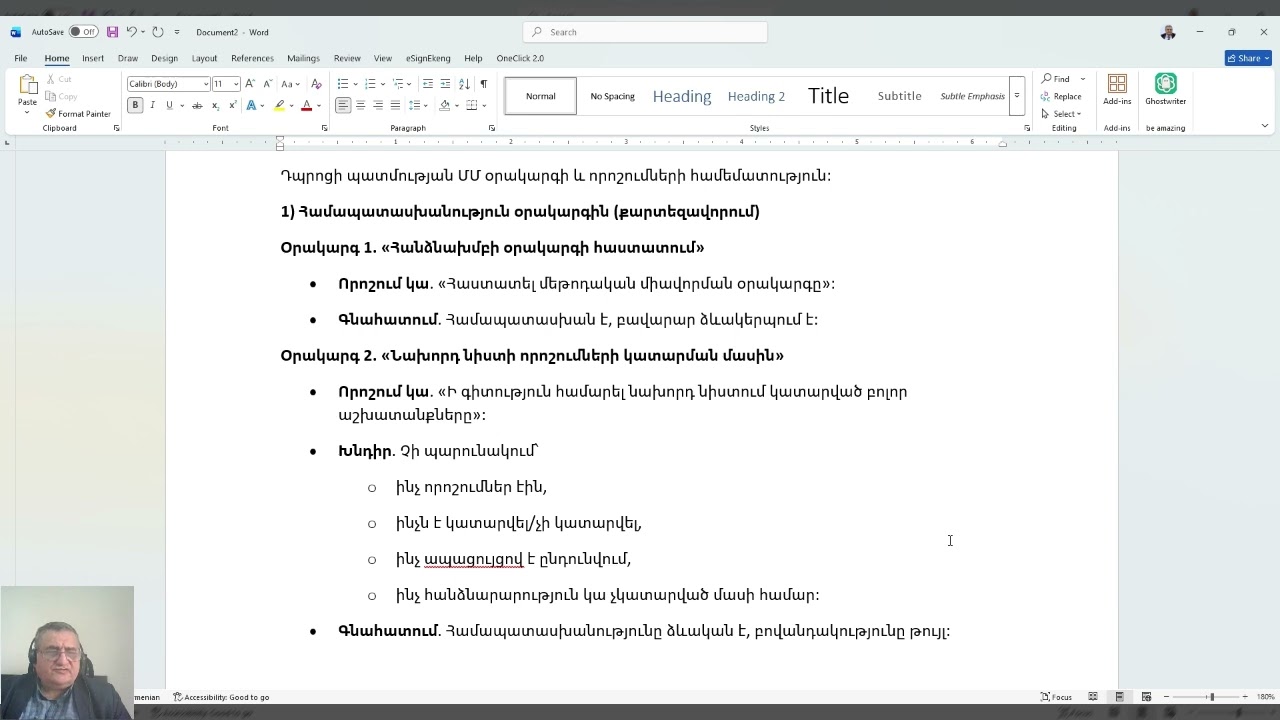This screenshot has height=720, width=1280.
Task: Click the Text Effects glowing A icon
Action: point(251,105)
